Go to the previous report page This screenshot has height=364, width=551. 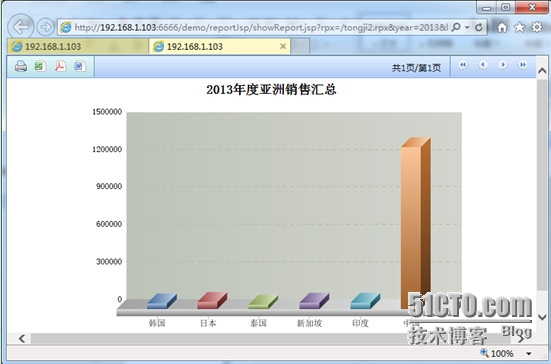coord(483,65)
